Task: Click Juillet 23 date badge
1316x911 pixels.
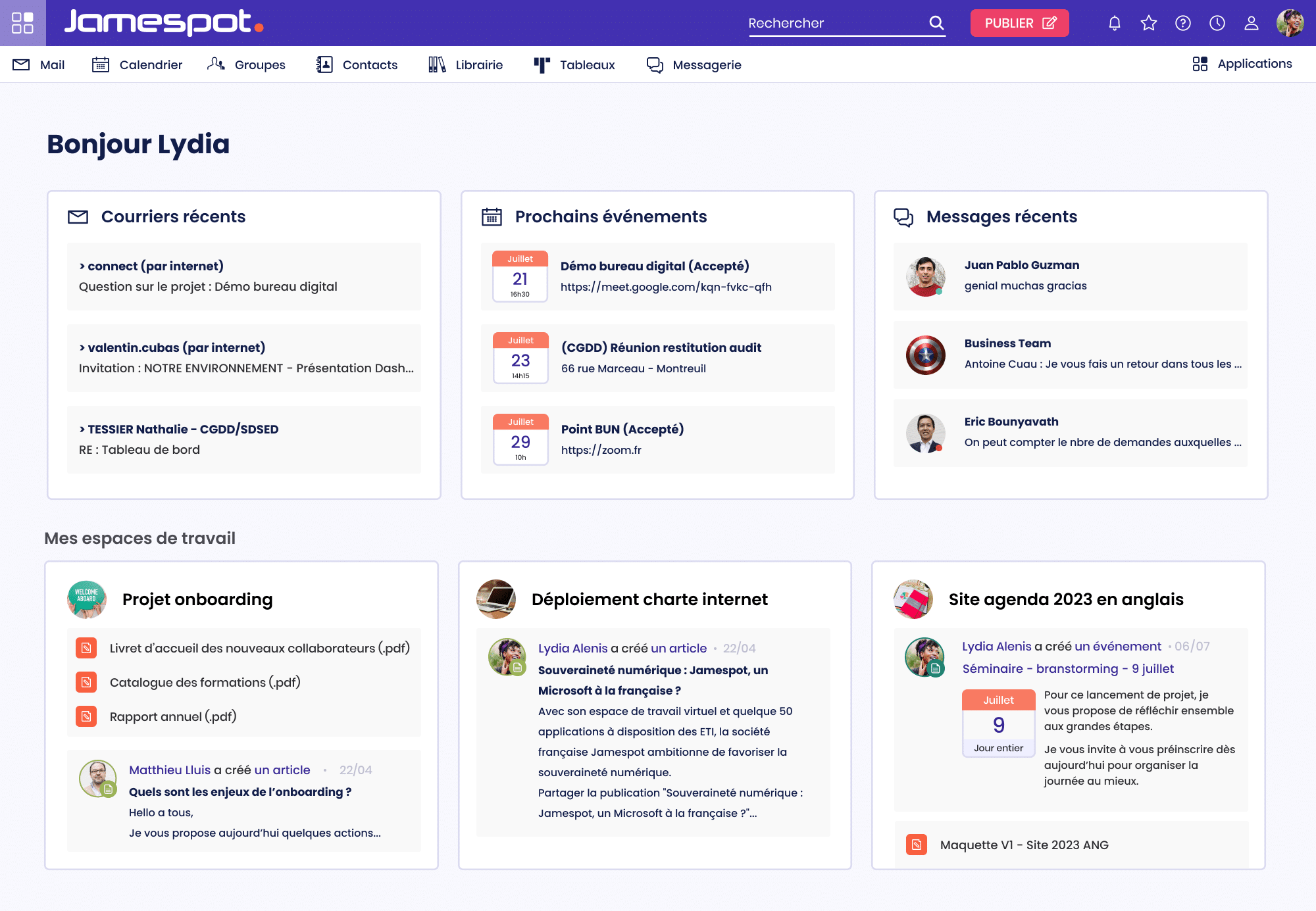Action: point(520,358)
